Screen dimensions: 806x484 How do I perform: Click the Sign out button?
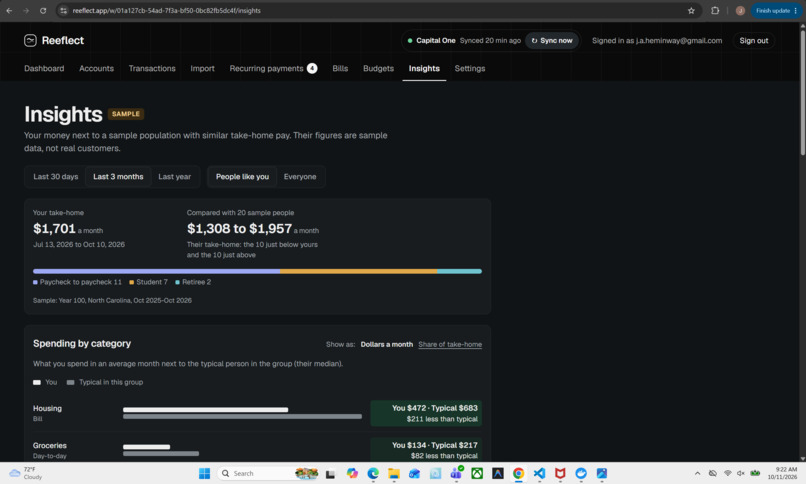point(754,41)
